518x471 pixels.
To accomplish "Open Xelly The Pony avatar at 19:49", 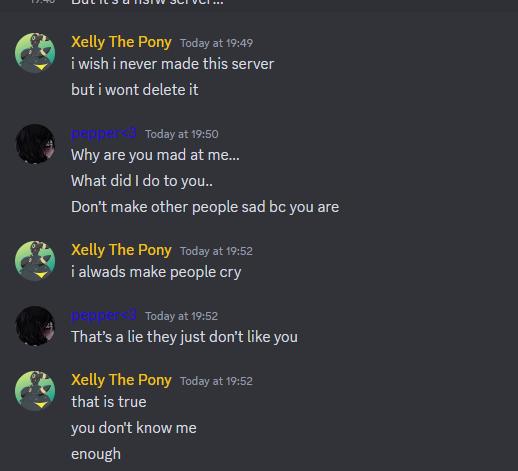I will click(x=35, y=53).
